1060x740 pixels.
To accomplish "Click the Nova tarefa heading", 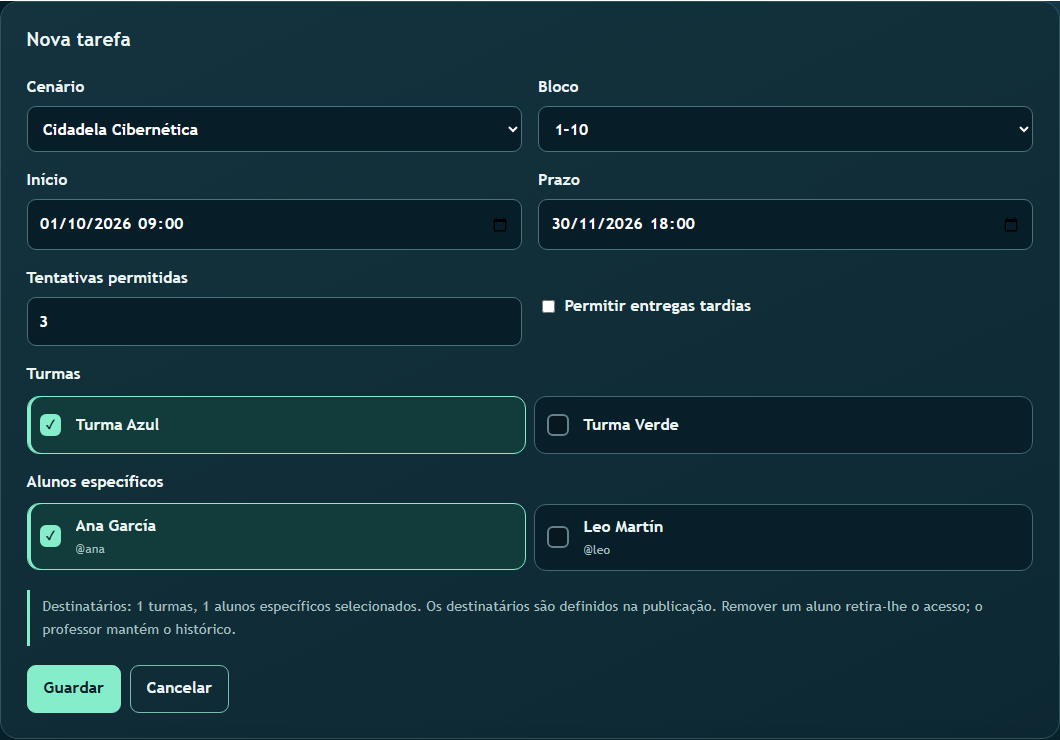I will pos(78,40).
